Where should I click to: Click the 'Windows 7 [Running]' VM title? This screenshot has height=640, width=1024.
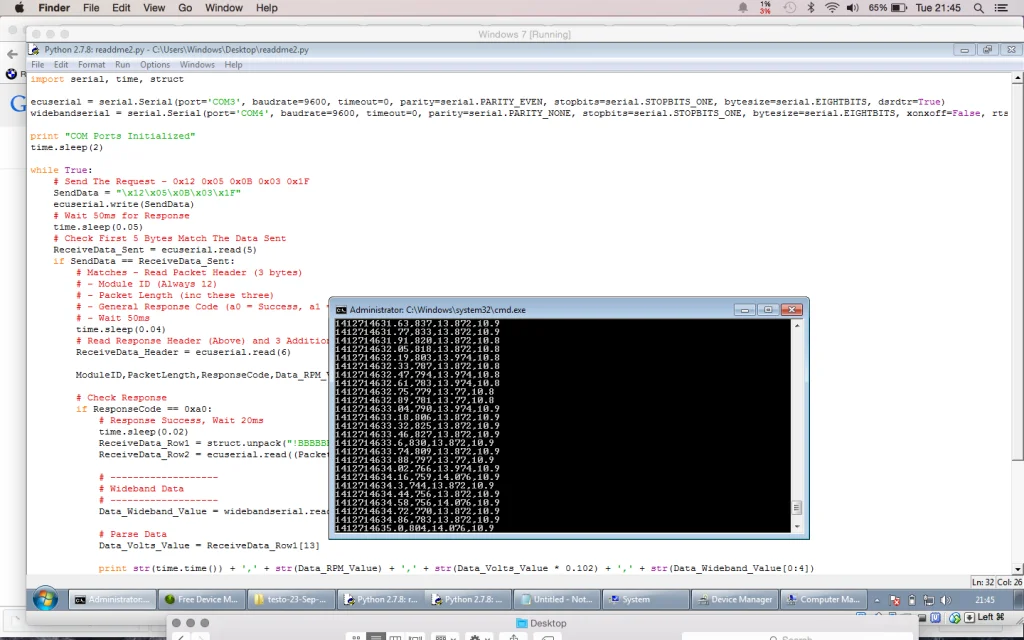point(524,34)
